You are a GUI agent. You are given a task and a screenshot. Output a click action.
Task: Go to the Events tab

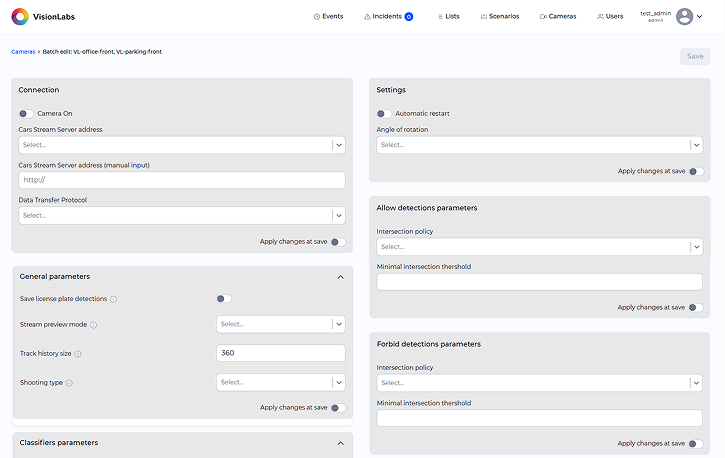[328, 16]
